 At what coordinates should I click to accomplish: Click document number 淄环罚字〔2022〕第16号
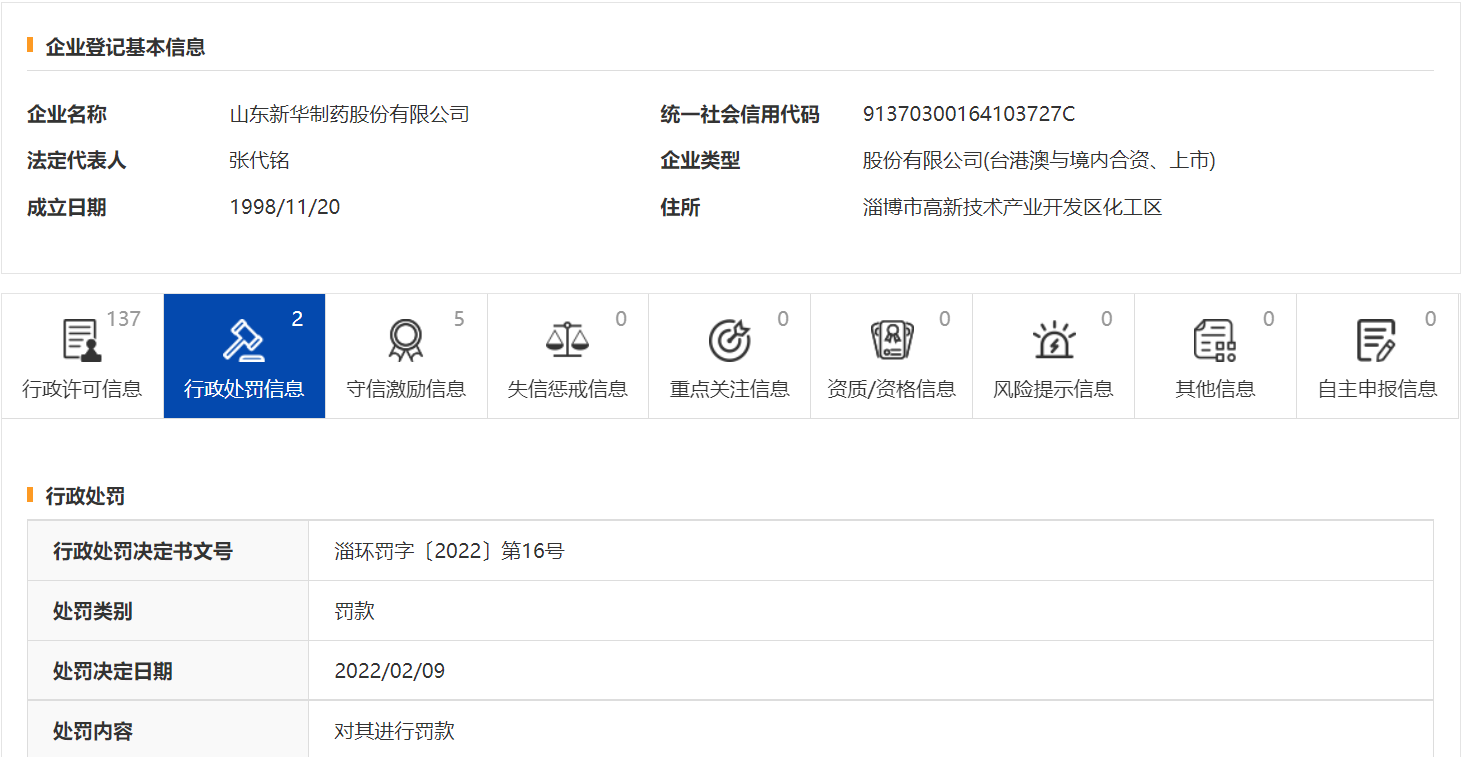click(449, 551)
